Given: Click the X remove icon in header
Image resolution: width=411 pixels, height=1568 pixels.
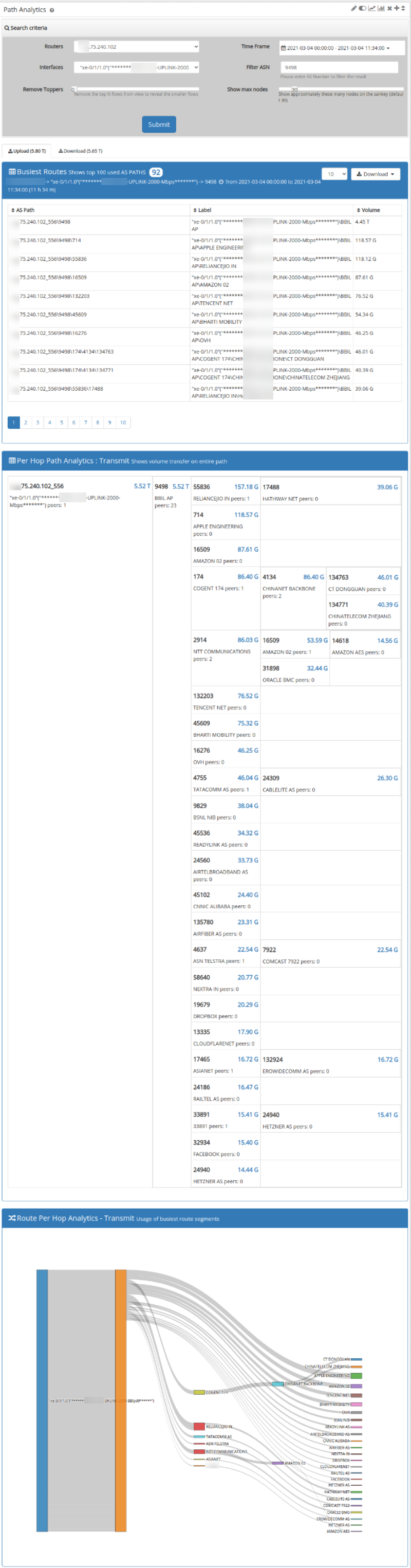Looking at the screenshot, I should (389, 9).
